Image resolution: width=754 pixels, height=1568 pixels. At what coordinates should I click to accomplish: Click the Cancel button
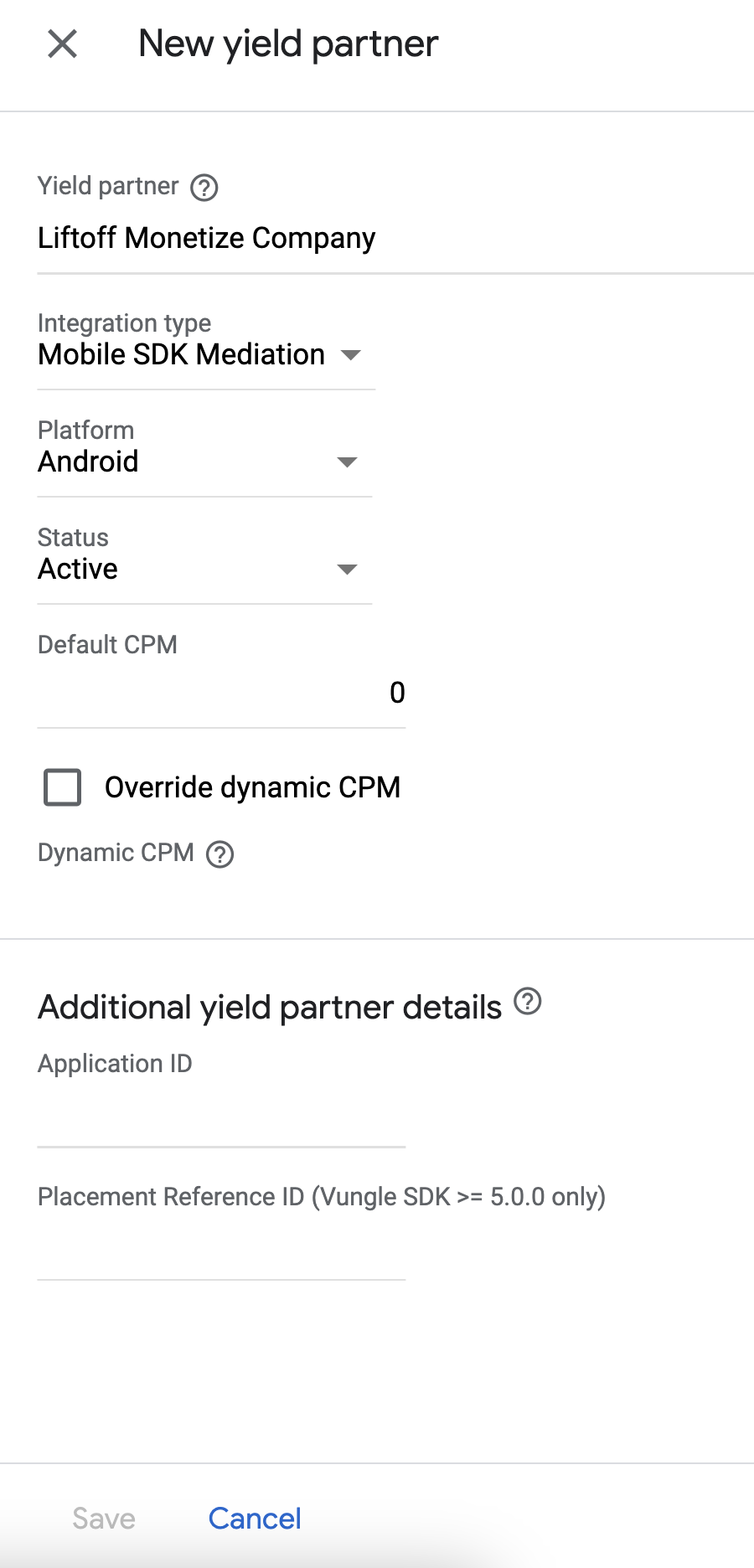coord(255,1519)
